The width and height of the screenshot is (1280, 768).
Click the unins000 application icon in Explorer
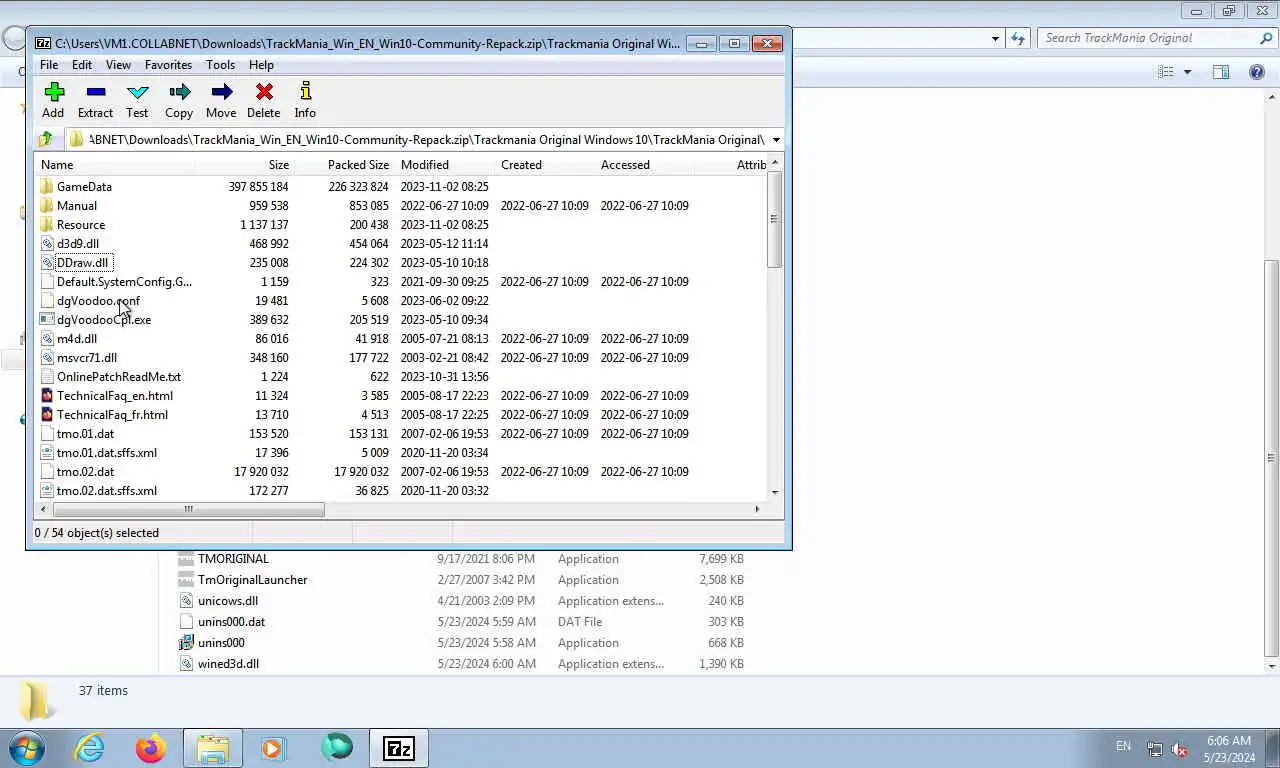coord(186,643)
